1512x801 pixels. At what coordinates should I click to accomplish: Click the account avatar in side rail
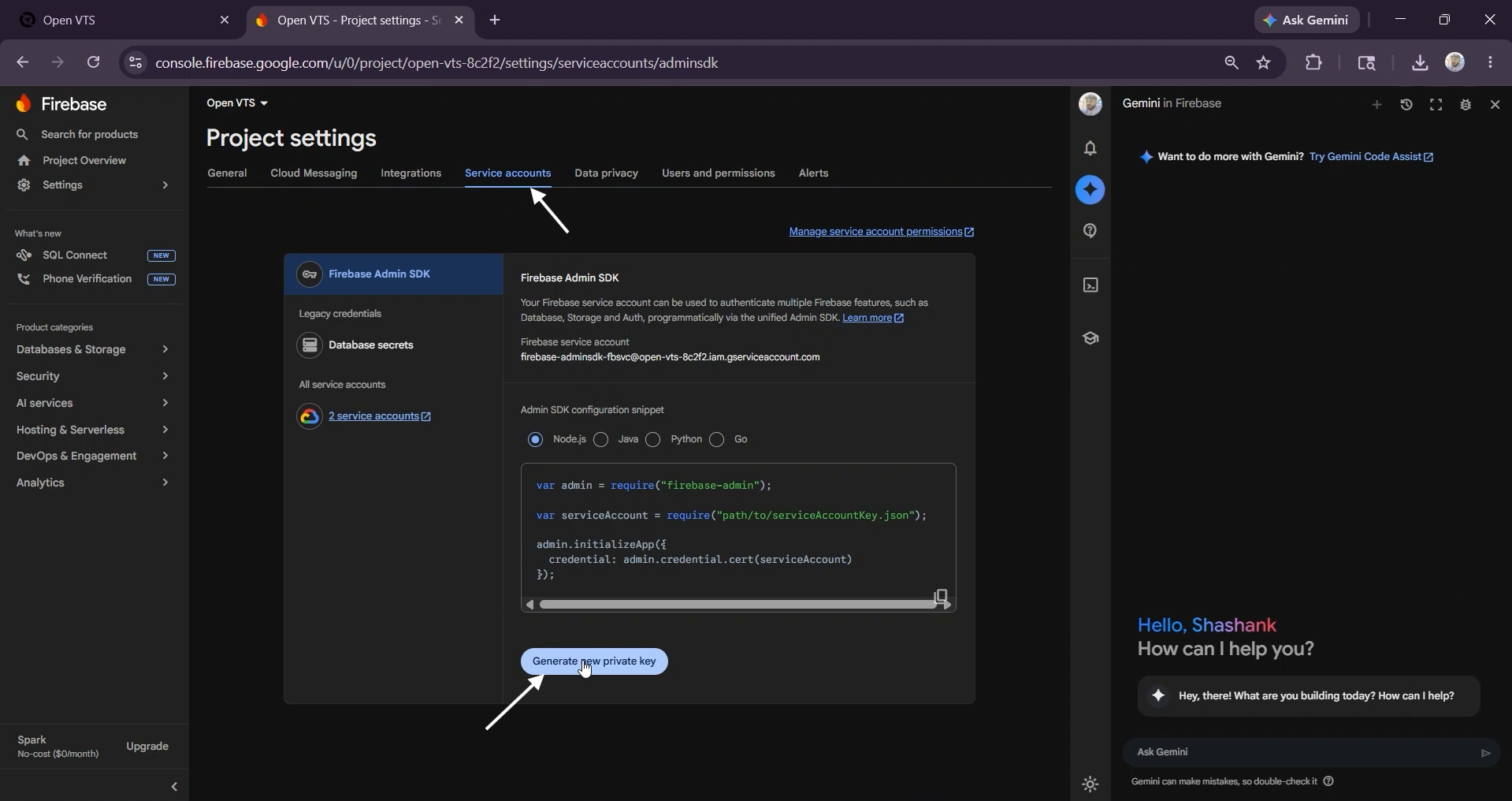click(1090, 104)
